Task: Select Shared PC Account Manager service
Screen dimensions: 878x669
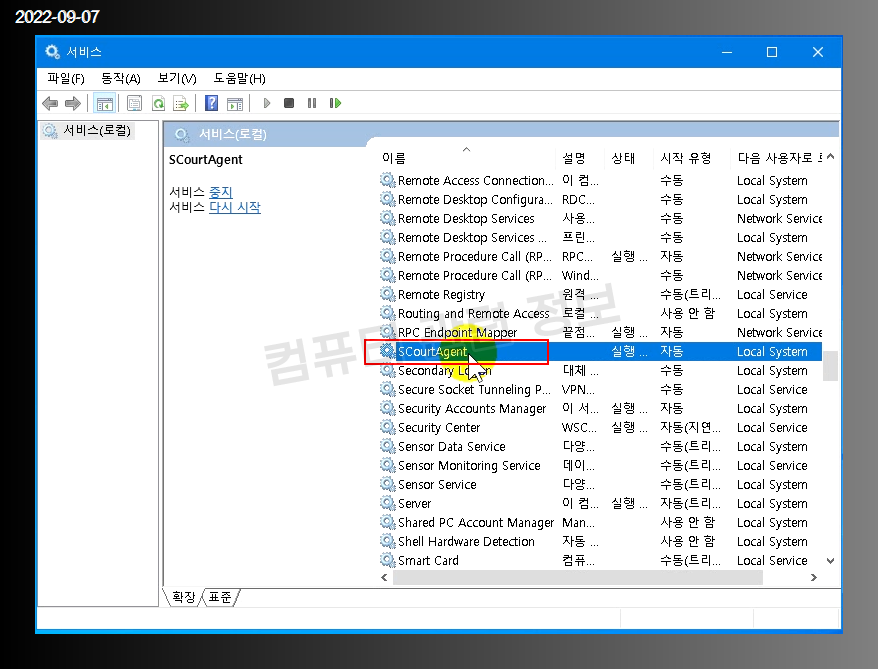Action: click(x=600, y=522)
